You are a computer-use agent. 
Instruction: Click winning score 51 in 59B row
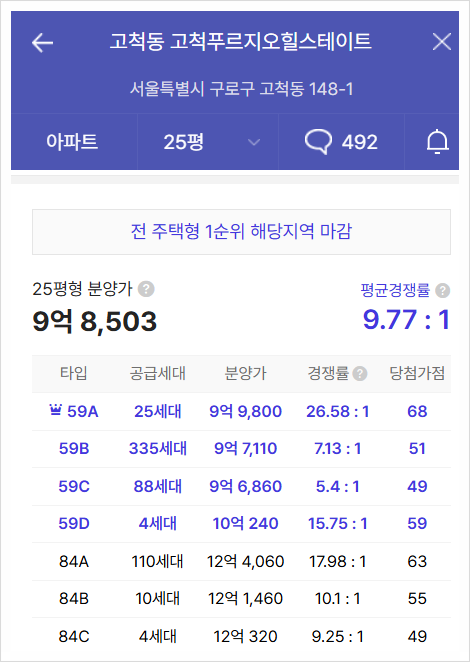pos(417,448)
